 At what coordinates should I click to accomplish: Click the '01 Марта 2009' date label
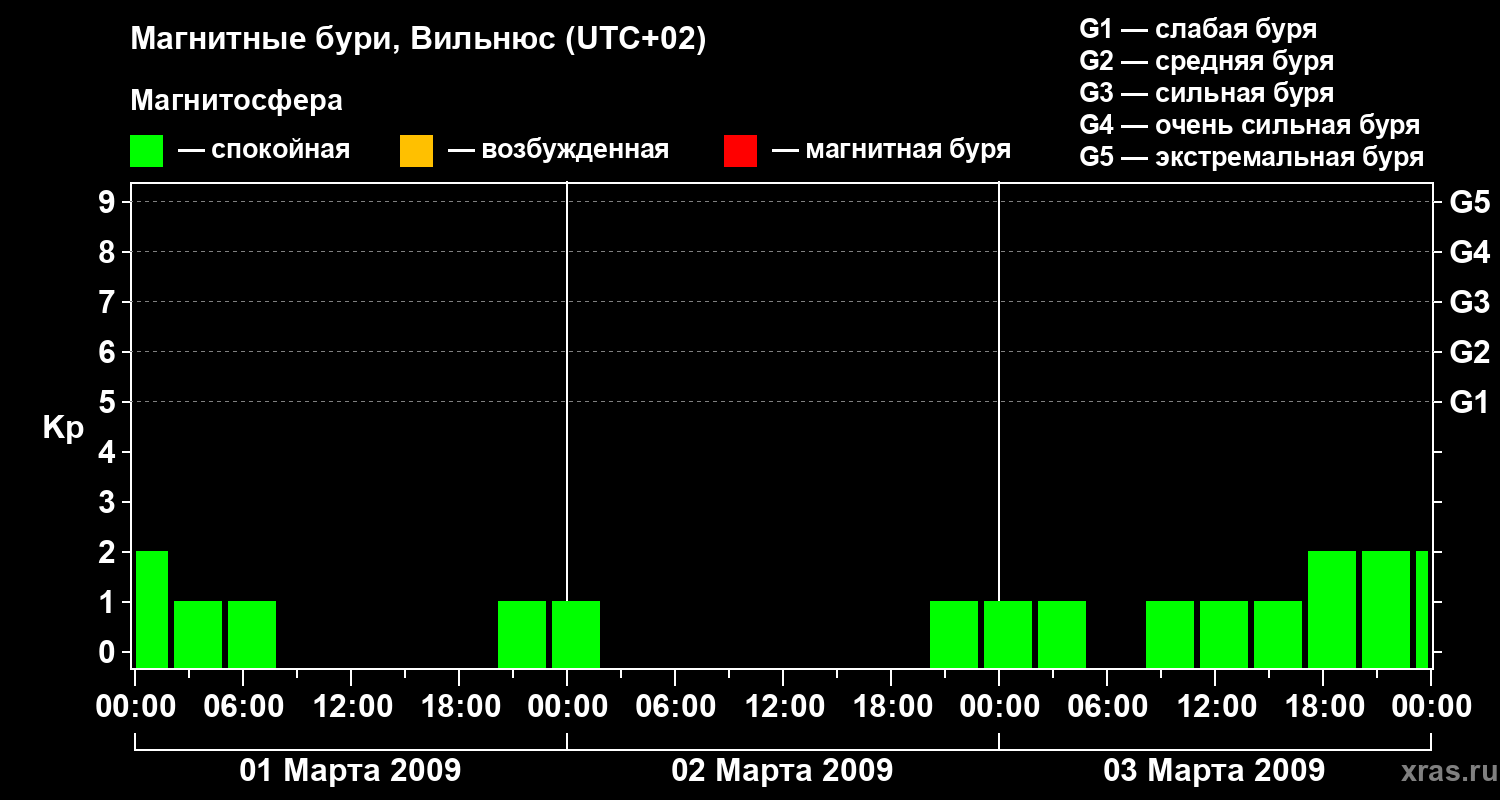click(x=350, y=771)
